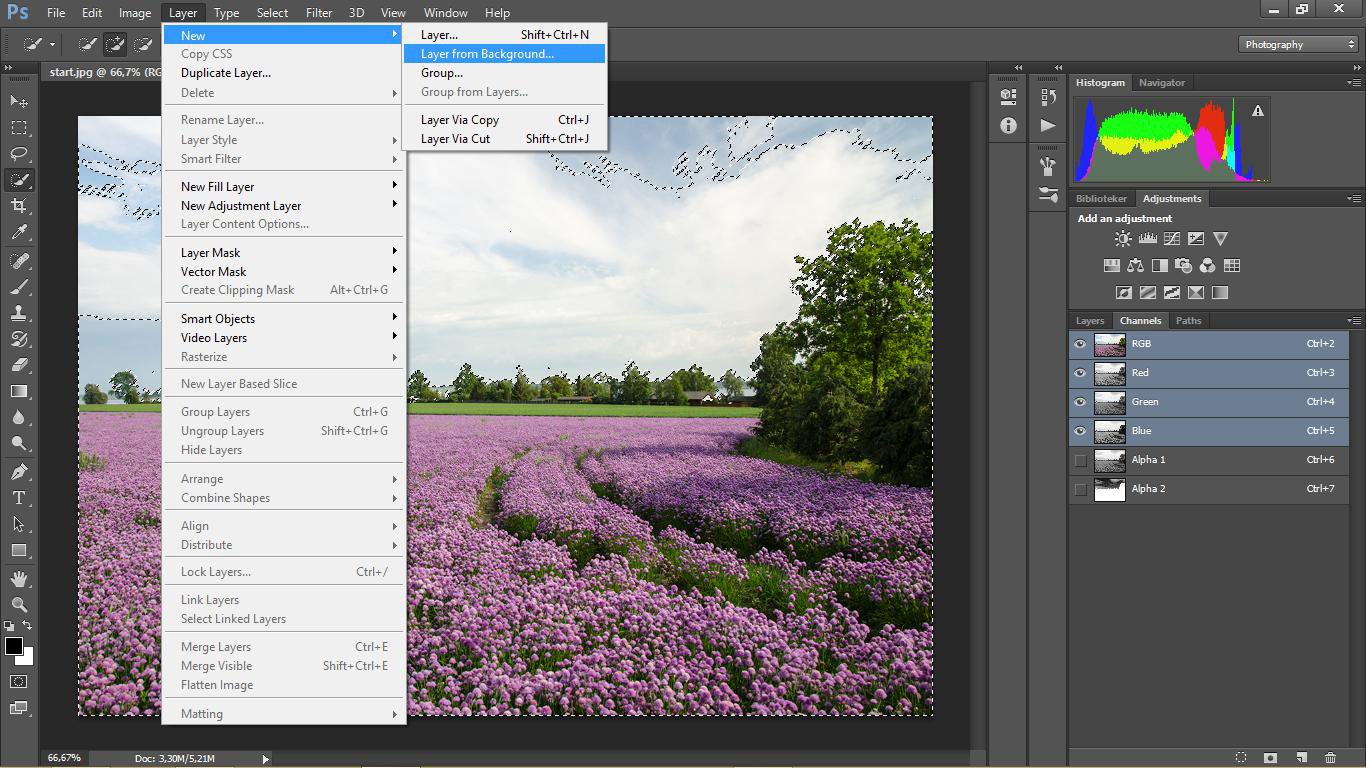Screen dimensions: 1366x768
Task: Add a Brightness/Contrast adjustment
Action: (x=1123, y=239)
